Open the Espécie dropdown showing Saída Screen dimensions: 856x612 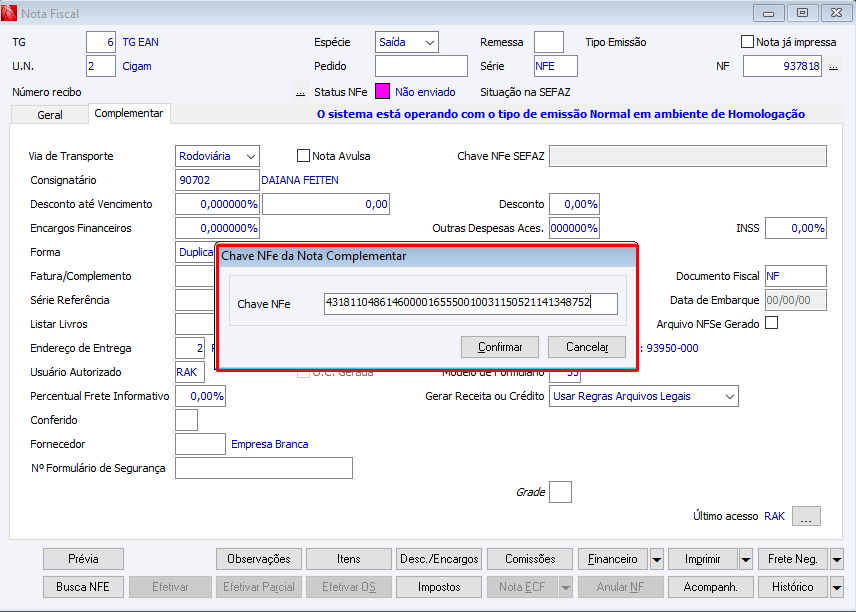coord(407,42)
